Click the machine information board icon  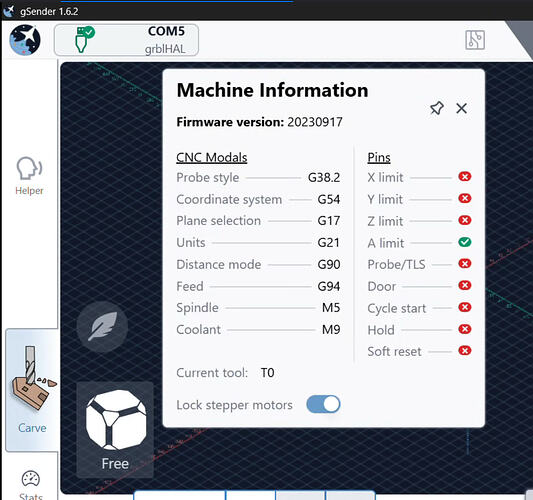[475, 40]
